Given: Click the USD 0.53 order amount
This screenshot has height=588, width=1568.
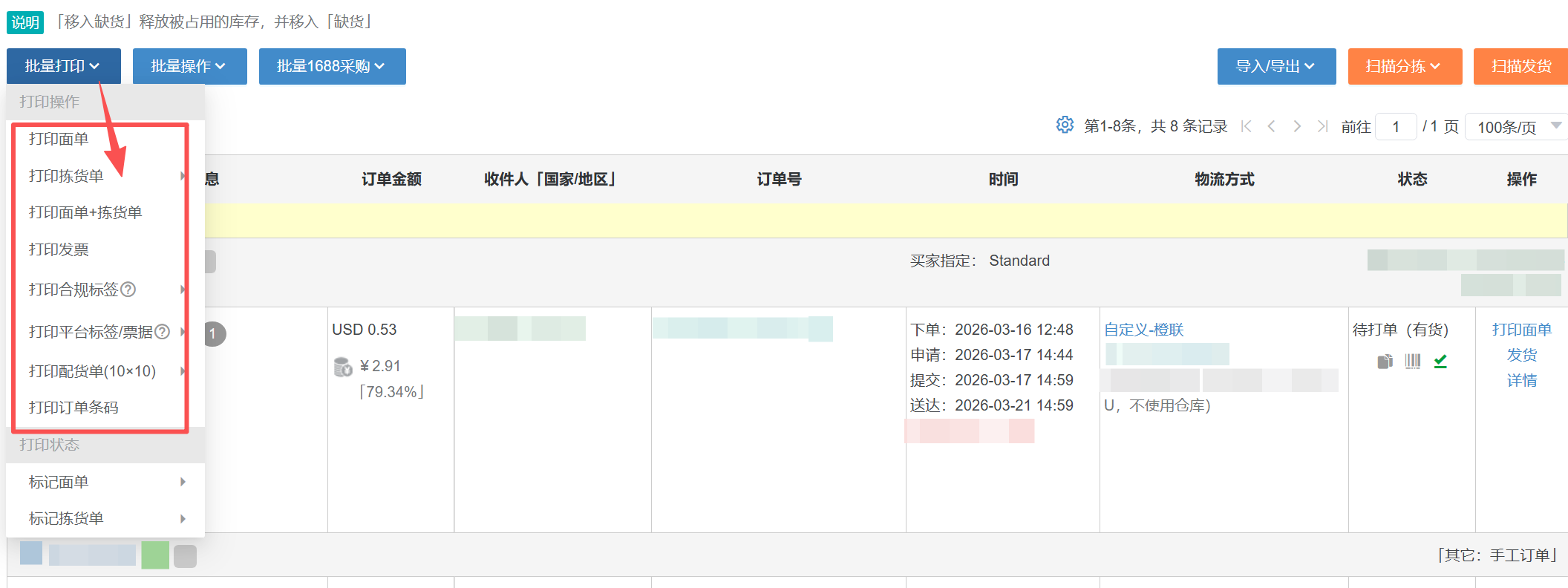Looking at the screenshot, I should pyautogui.click(x=365, y=330).
